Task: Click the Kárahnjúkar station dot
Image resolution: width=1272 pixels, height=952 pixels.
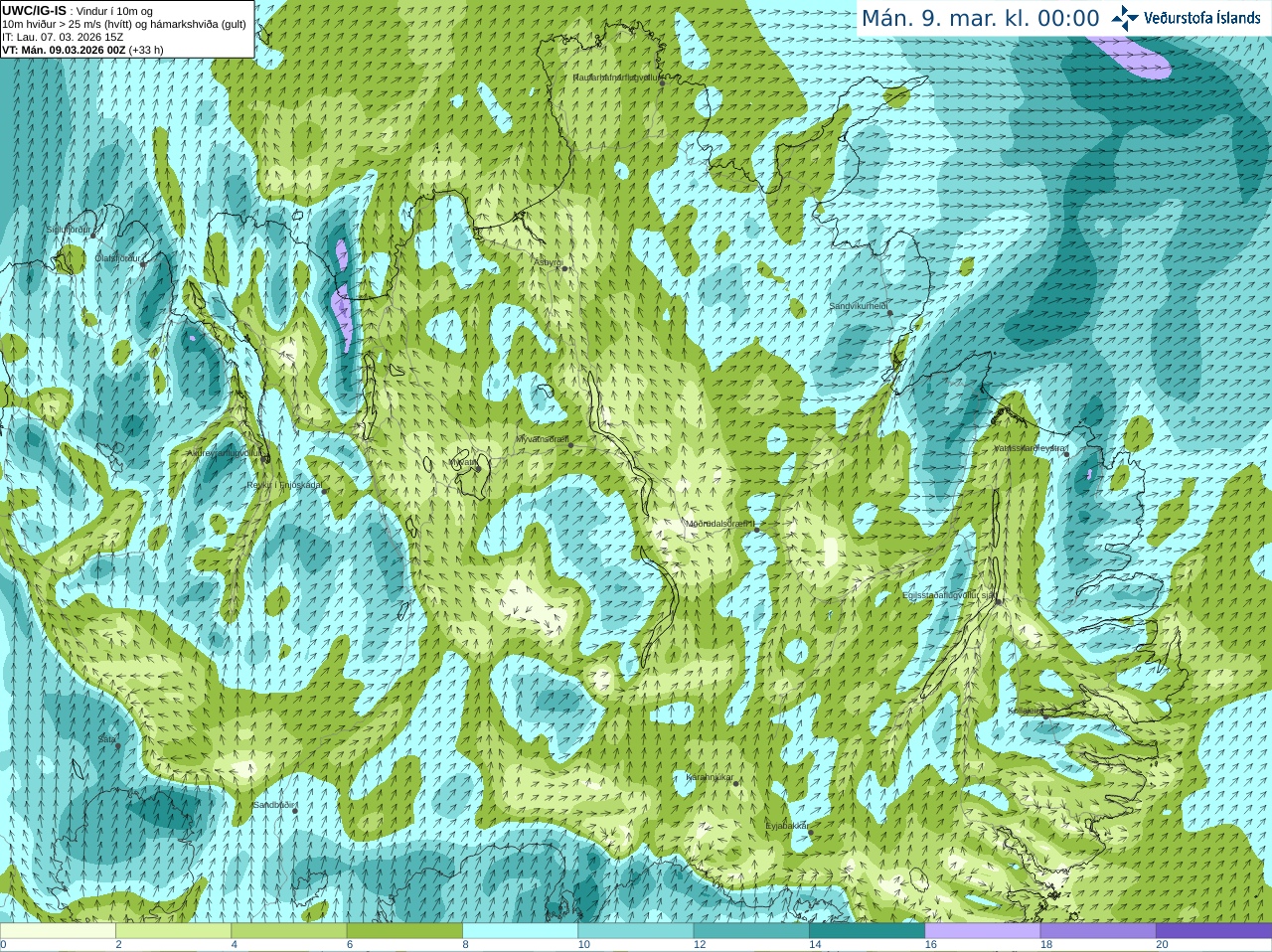Action: (736, 783)
